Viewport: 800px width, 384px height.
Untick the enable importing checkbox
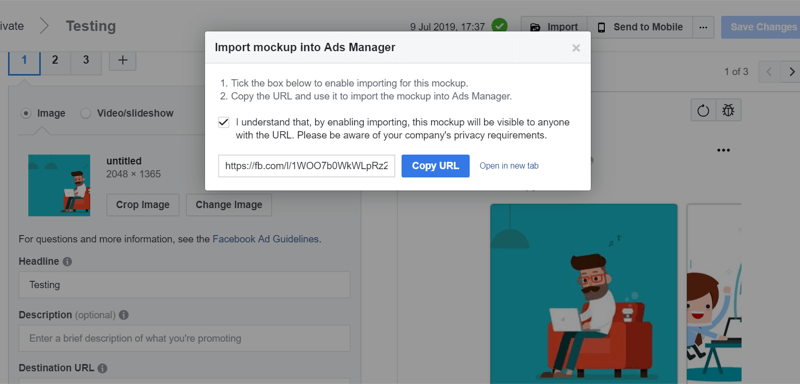pos(223,123)
